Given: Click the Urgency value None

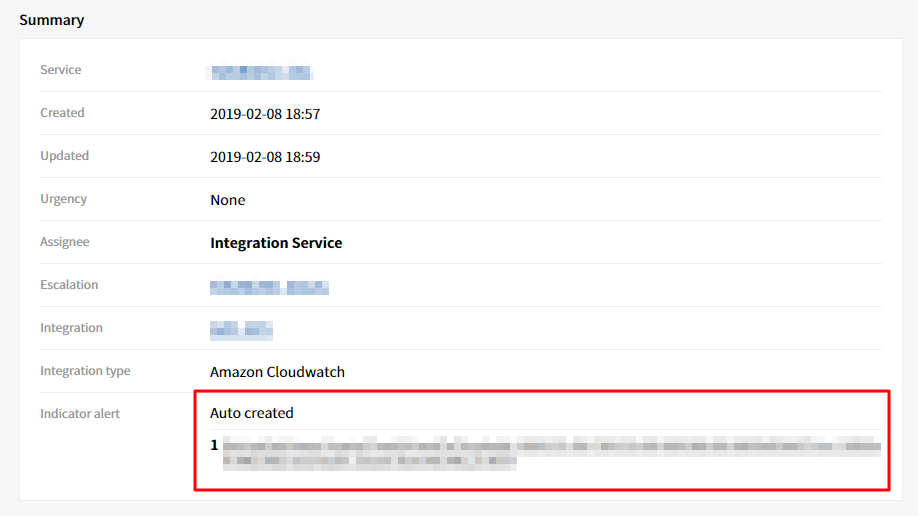Looking at the screenshot, I should [227, 200].
